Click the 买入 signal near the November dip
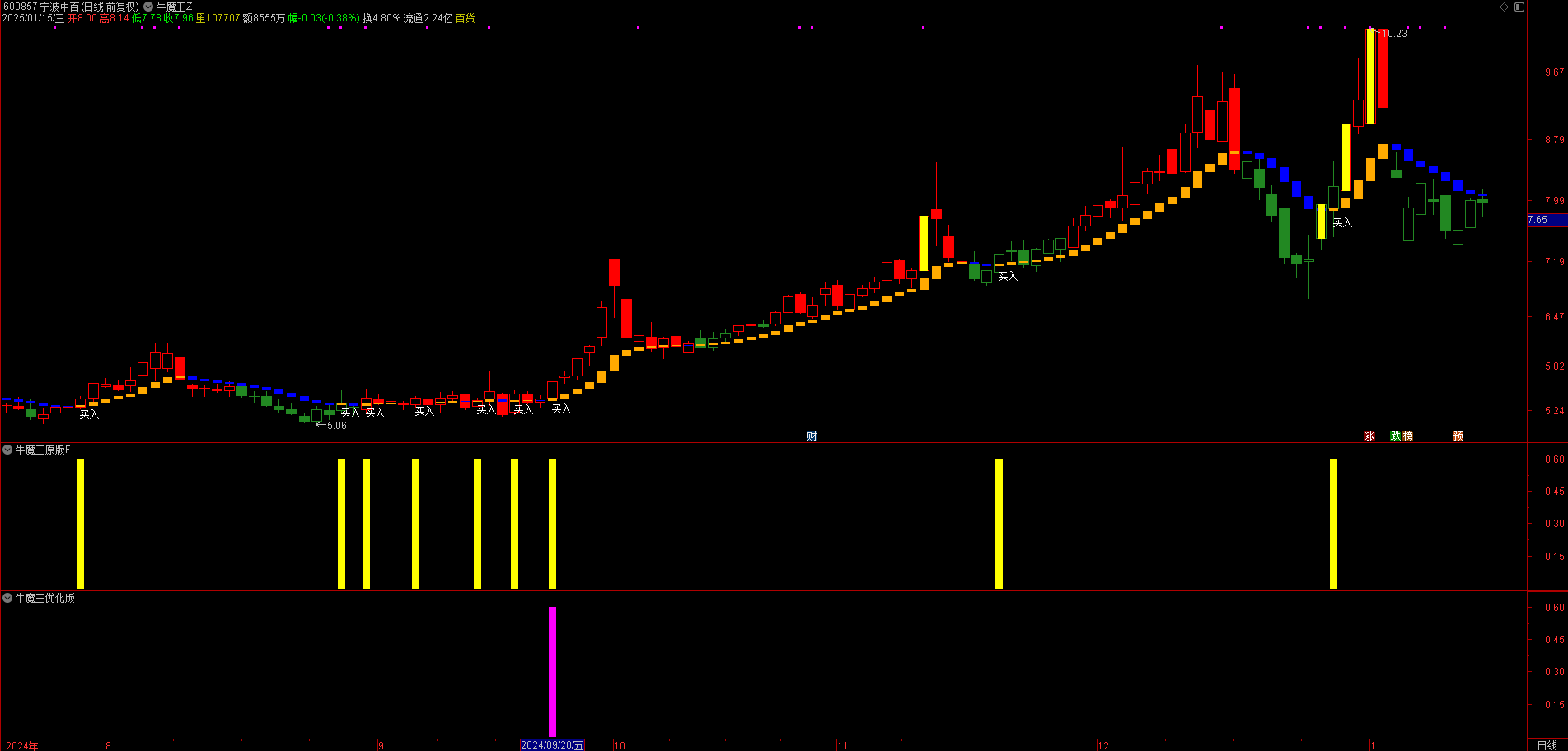The width and height of the screenshot is (1568, 751). pyautogui.click(x=1008, y=276)
